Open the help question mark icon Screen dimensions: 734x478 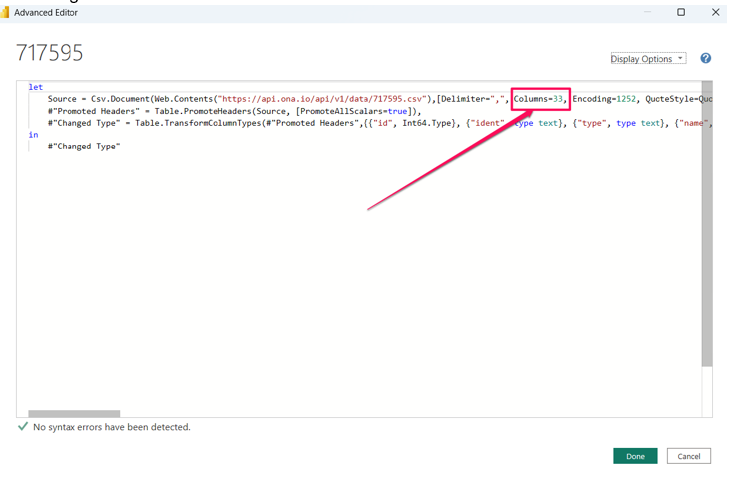coord(705,58)
